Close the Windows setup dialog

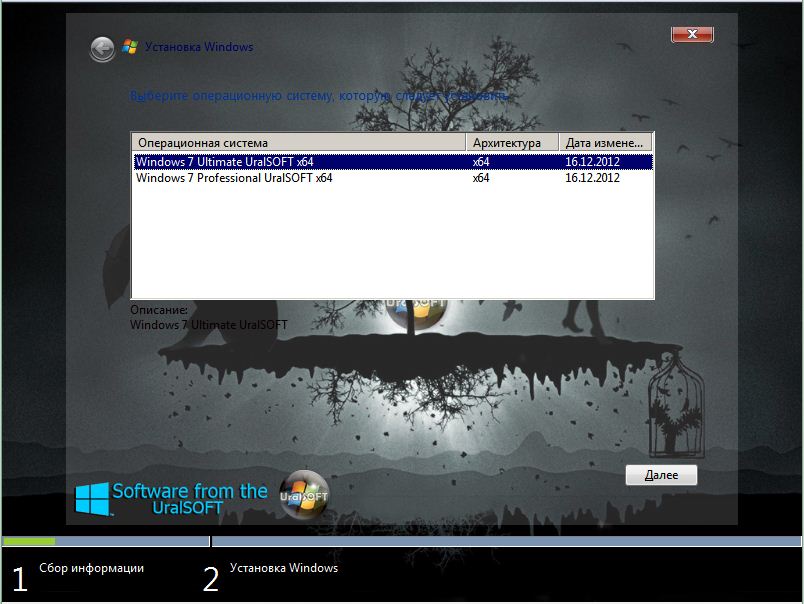point(692,34)
